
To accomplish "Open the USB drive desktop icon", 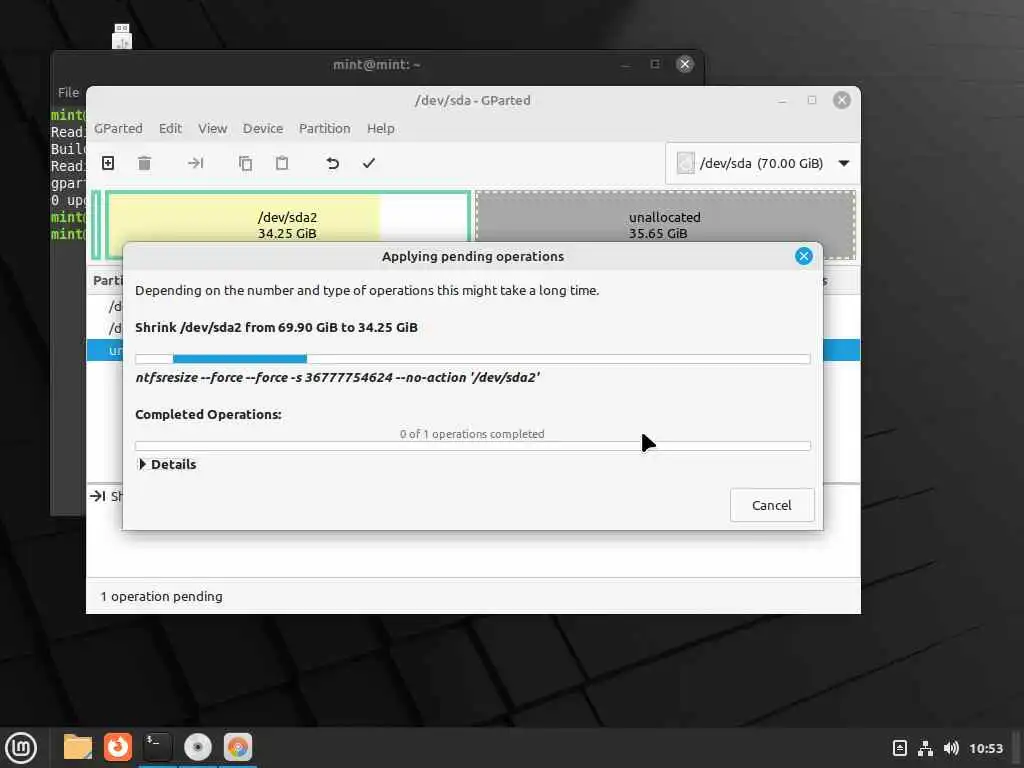I will click(122, 37).
